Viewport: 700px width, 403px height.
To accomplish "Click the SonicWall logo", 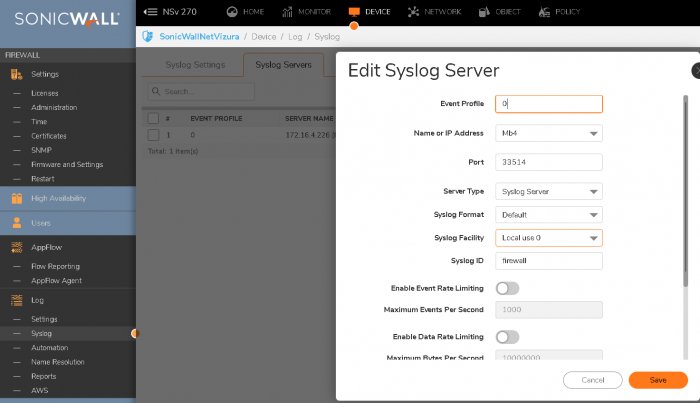I will coord(67,19).
